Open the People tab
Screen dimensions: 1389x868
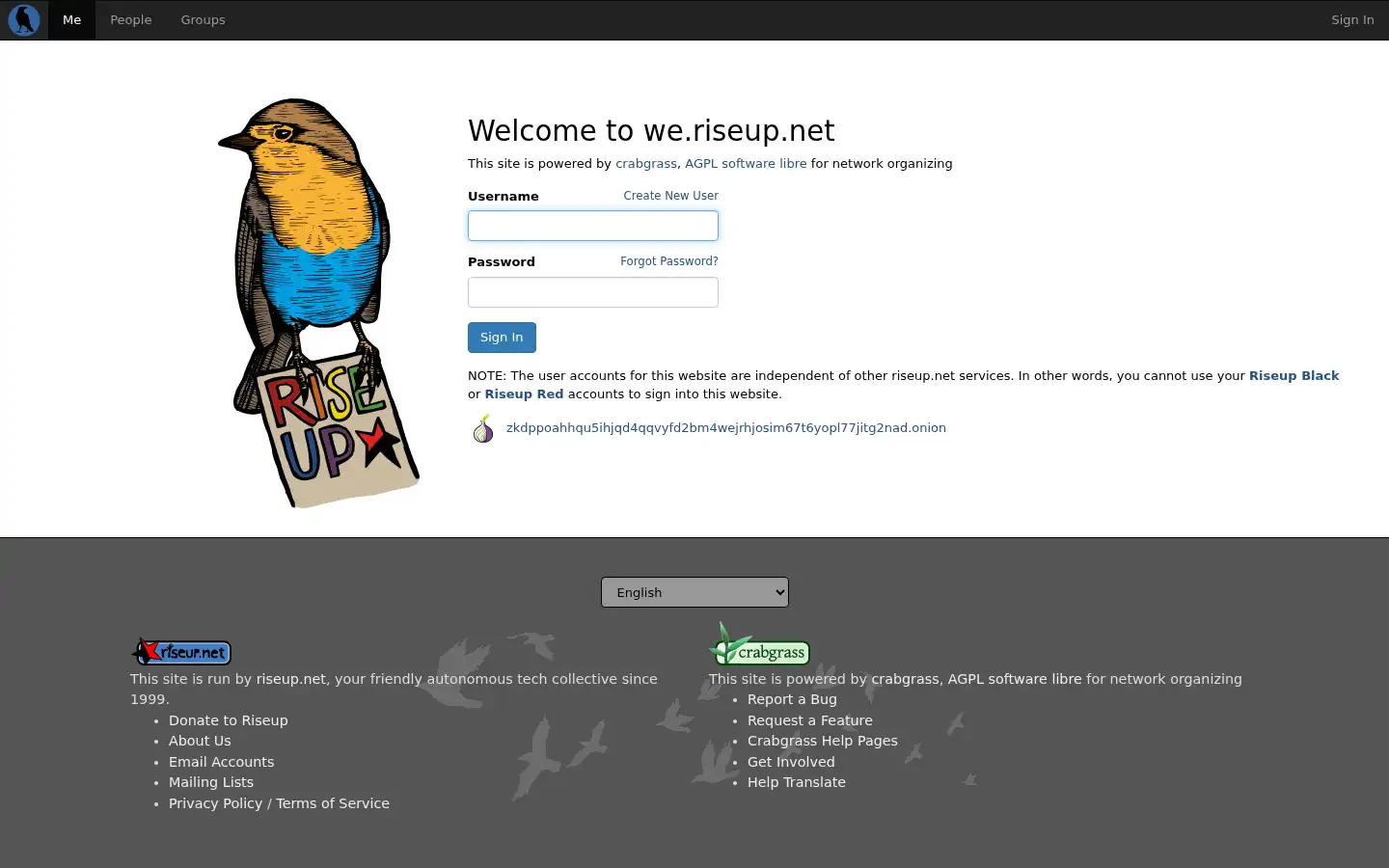pos(131,19)
